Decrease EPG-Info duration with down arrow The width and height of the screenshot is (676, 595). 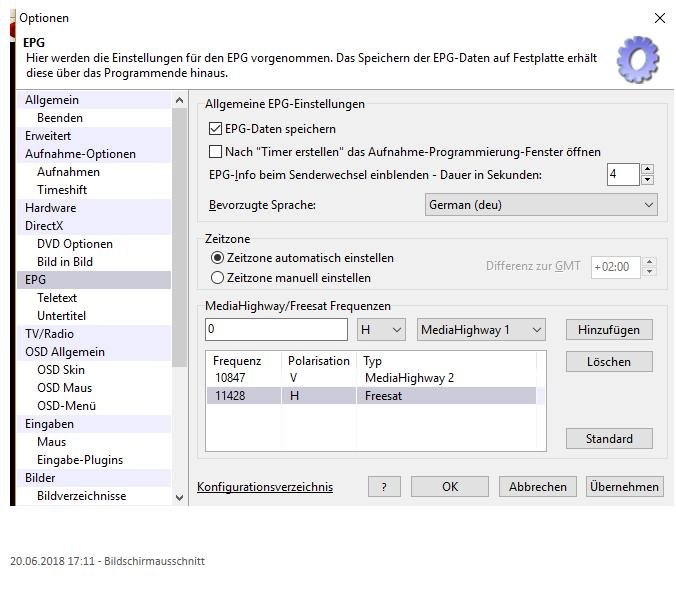pos(648,180)
